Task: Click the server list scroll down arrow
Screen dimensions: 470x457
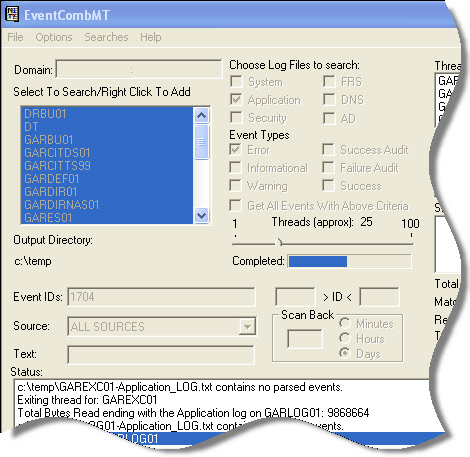Action: coord(201,216)
